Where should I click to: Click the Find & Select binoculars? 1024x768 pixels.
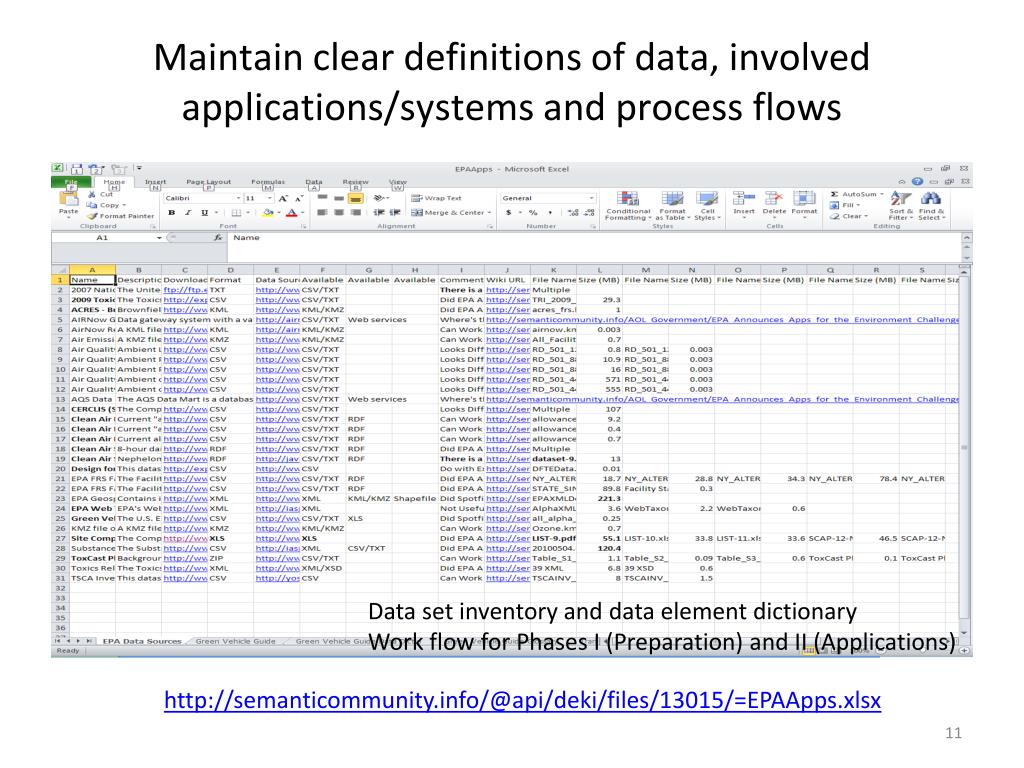(x=931, y=199)
